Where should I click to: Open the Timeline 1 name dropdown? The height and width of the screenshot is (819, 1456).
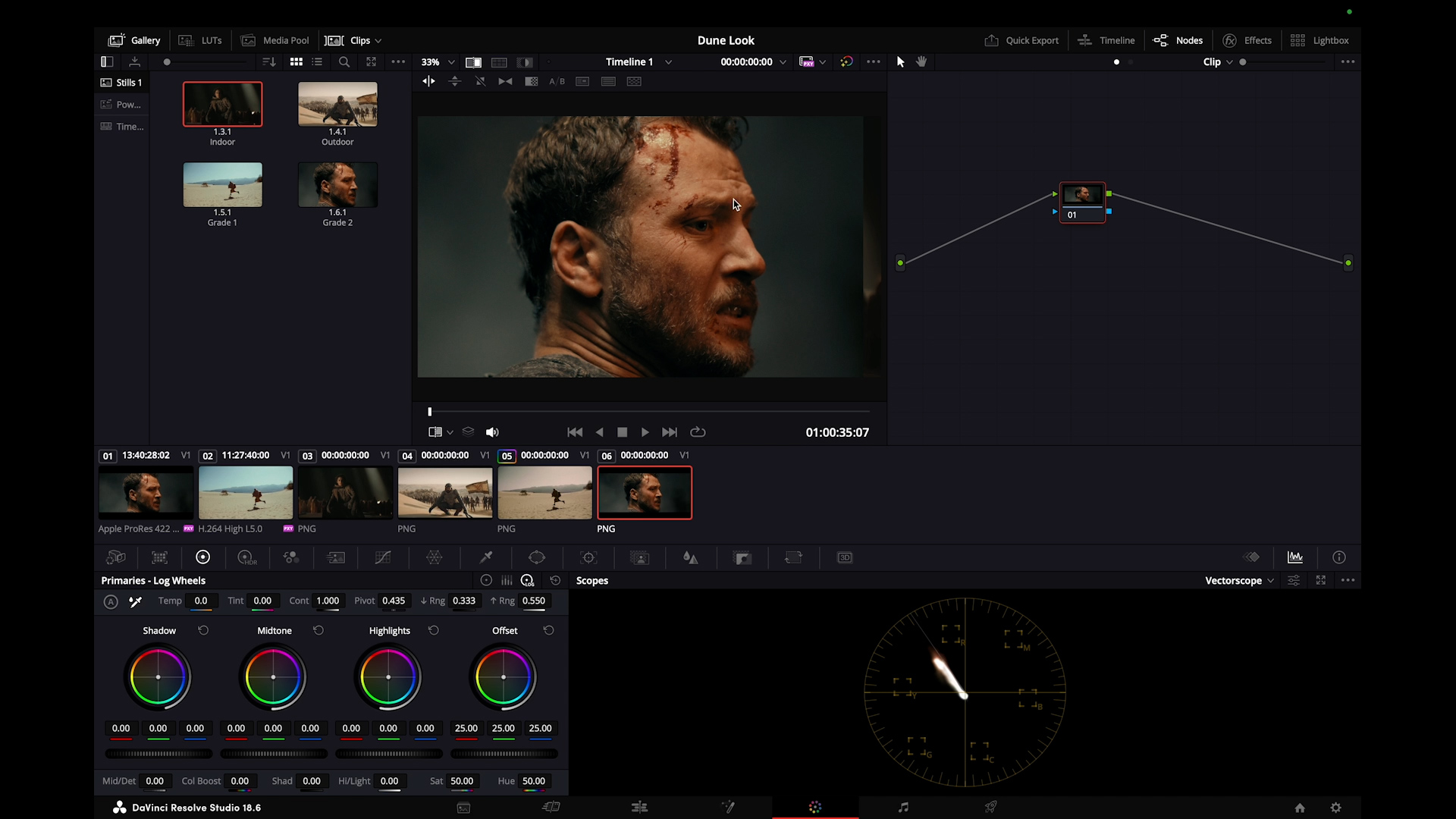point(639,62)
